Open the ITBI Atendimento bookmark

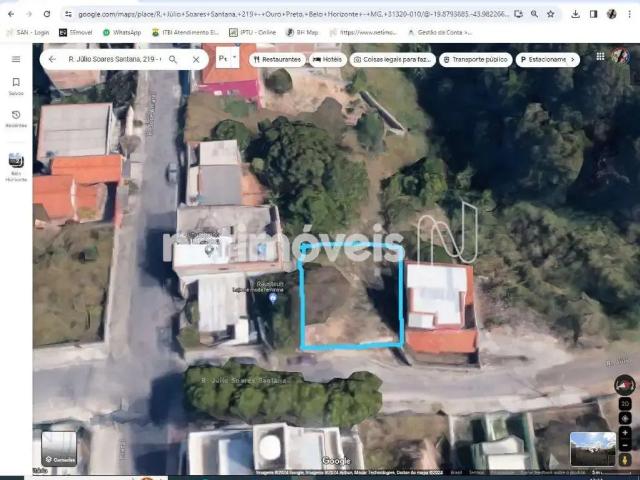[x=185, y=32]
